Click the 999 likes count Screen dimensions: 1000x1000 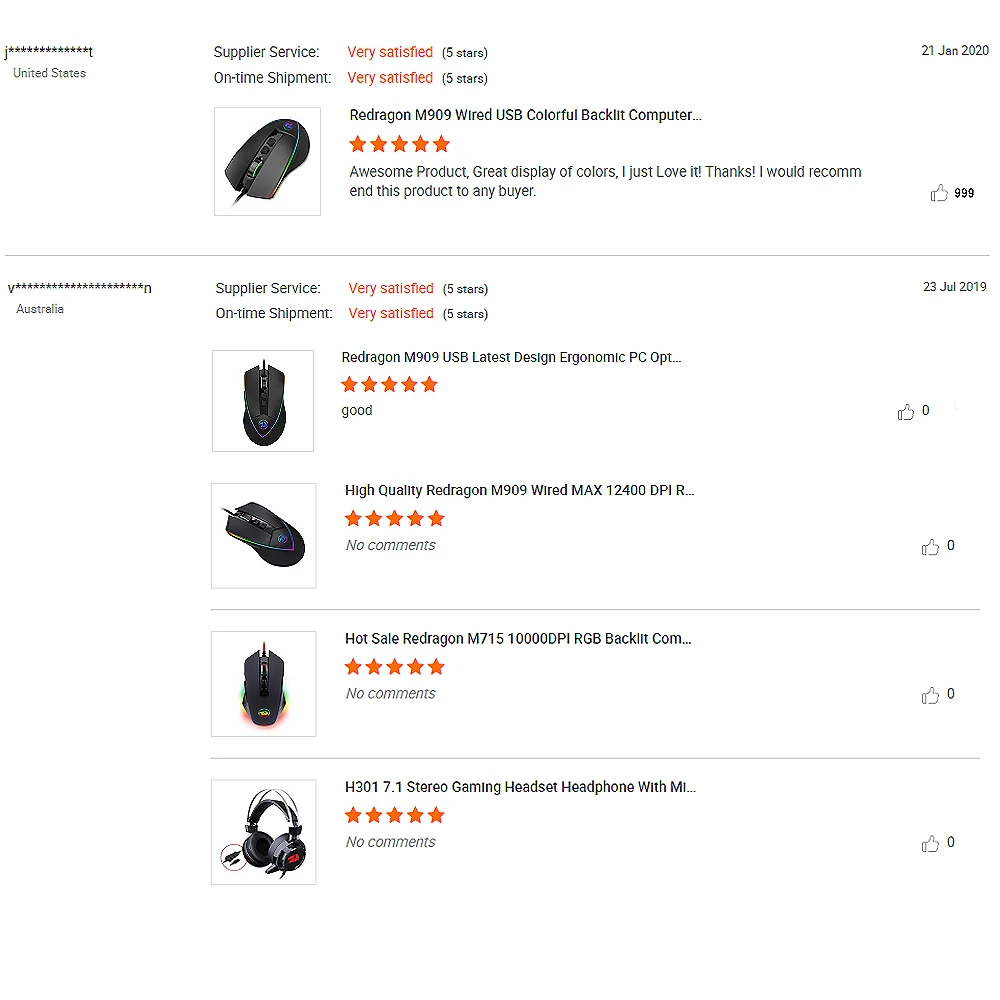point(964,193)
